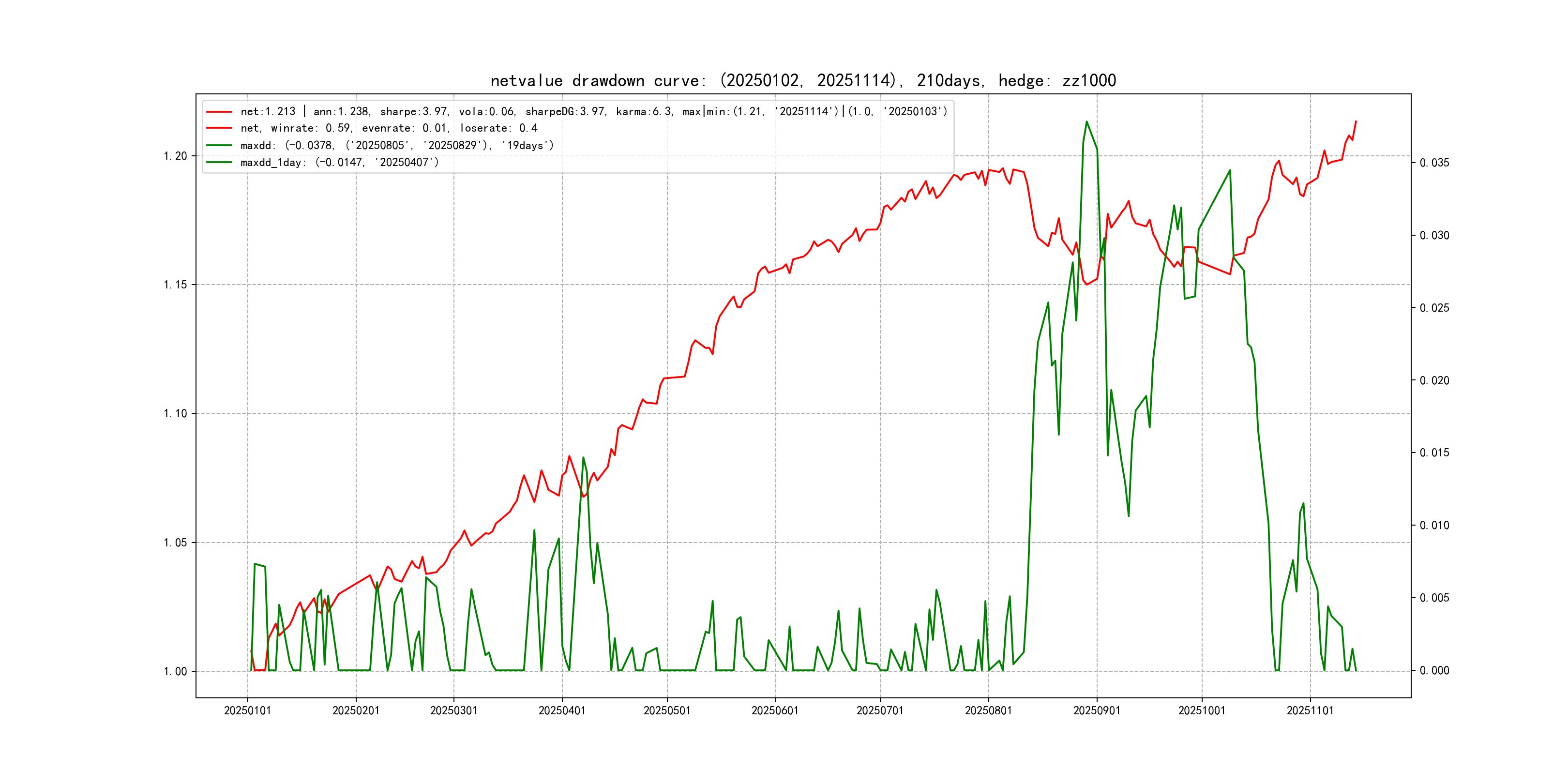Click the 20250401 x-axis date label
The height and width of the screenshot is (784, 1568).
tap(562, 710)
